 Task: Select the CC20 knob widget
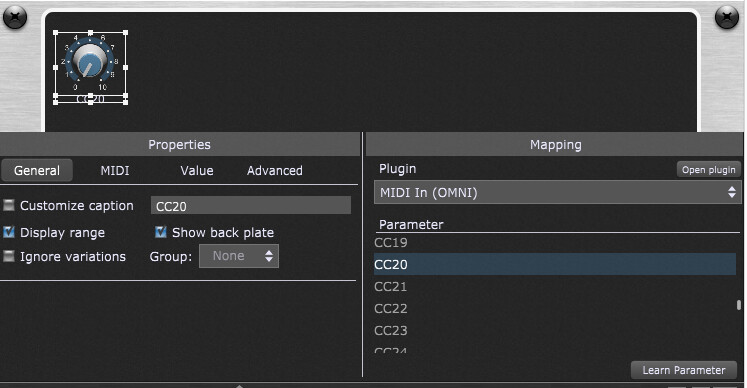click(89, 63)
